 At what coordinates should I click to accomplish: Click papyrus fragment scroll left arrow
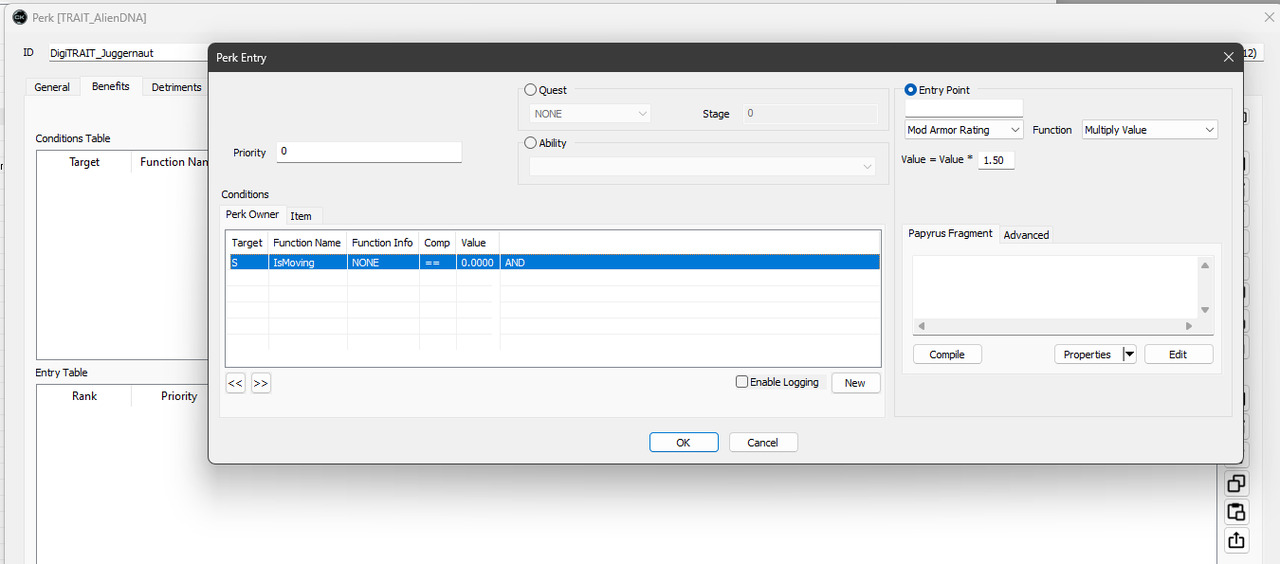(x=921, y=326)
